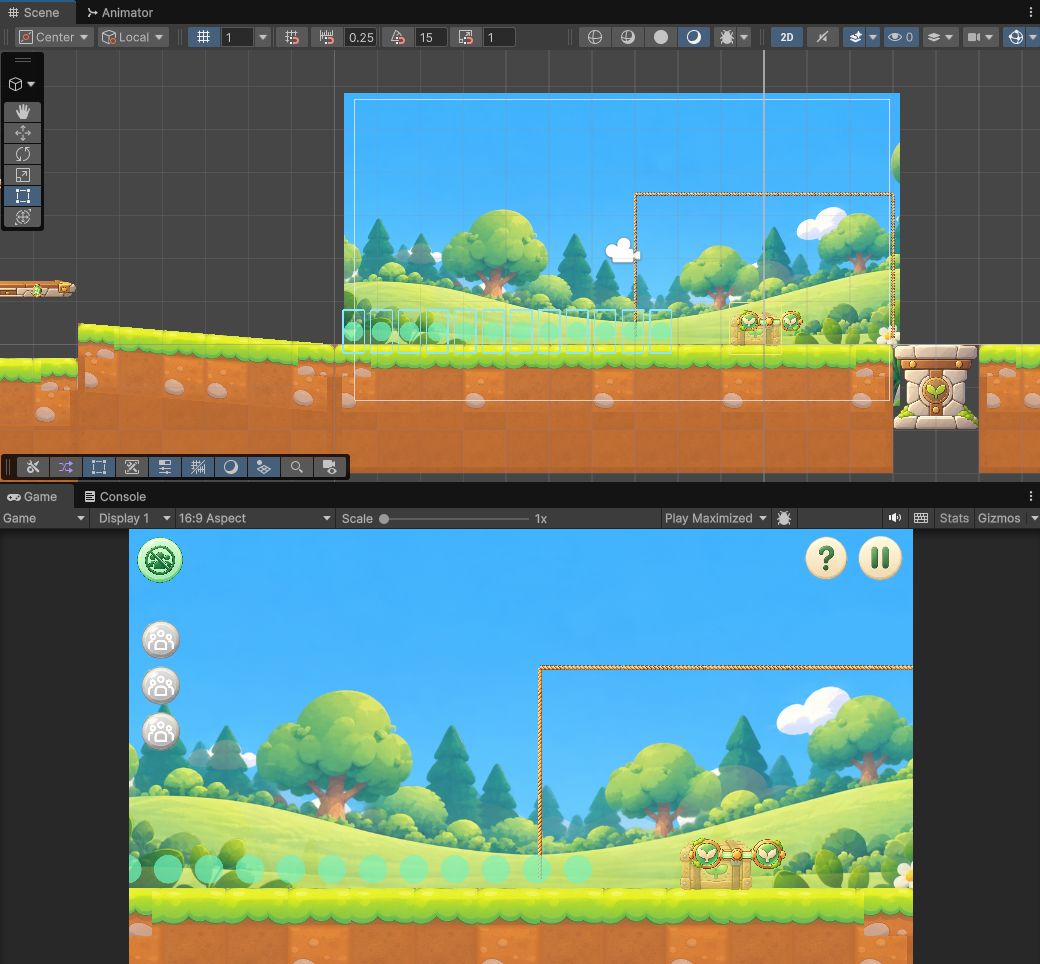Select the Transform tool
The width and height of the screenshot is (1040, 964).
[x=23, y=217]
